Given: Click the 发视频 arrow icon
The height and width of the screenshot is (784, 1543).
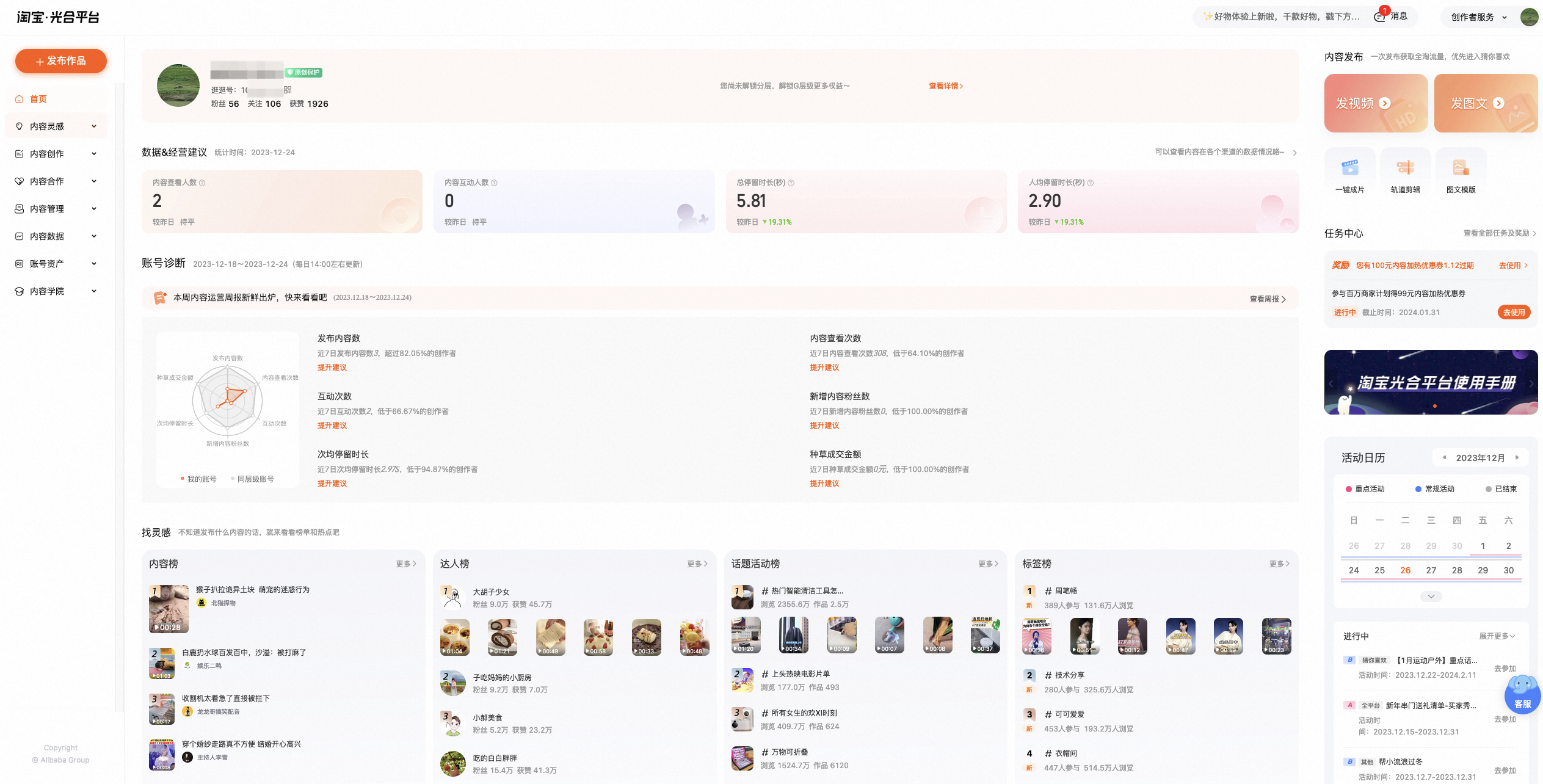Looking at the screenshot, I should [x=1385, y=104].
